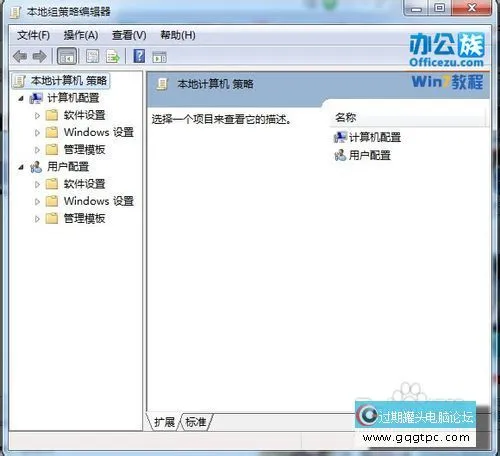Minimize the 本地组策略编辑器 window
Viewport: 500px width, 456px height.
click(x=416, y=8)
